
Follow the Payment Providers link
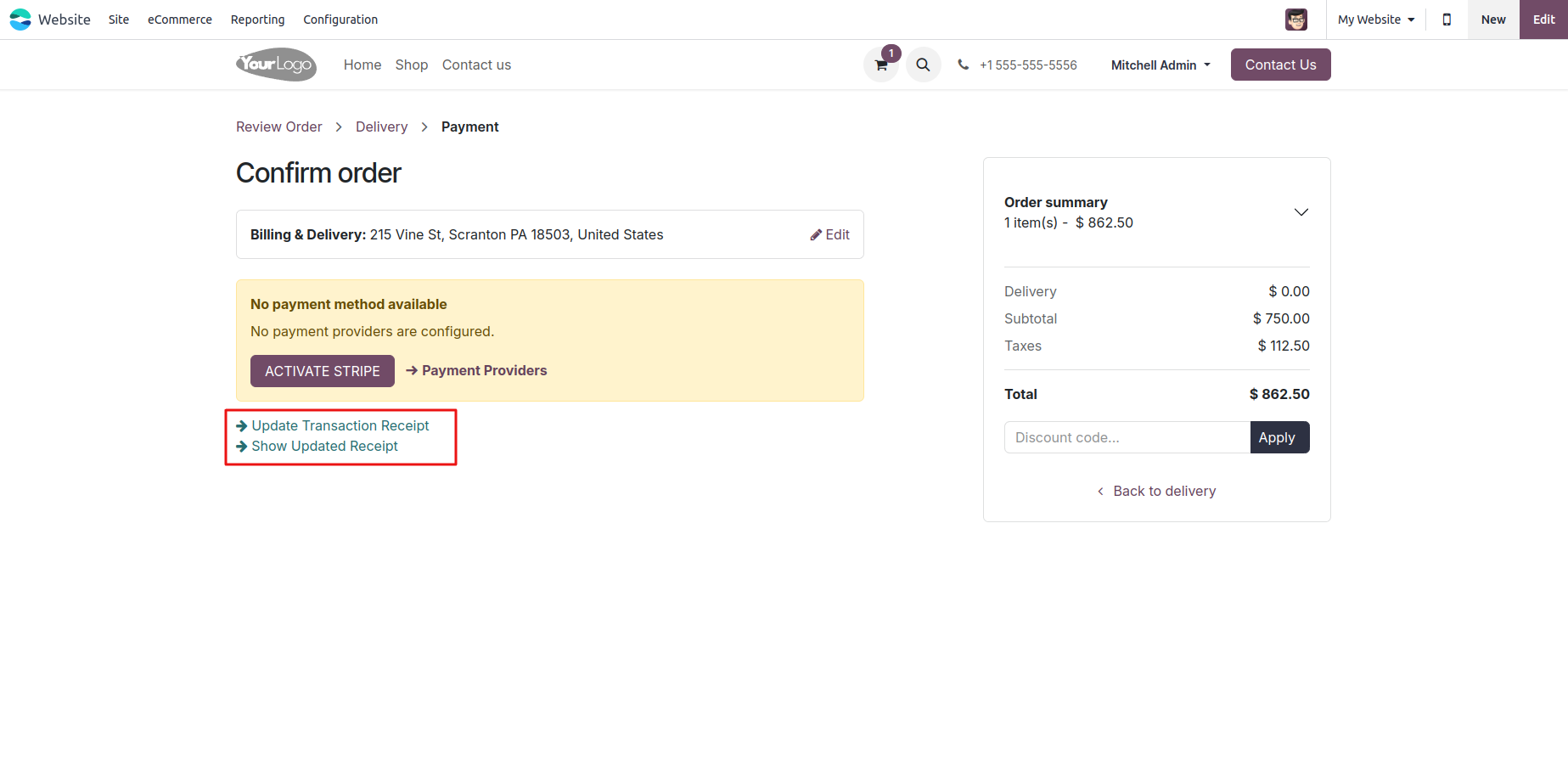484,371
